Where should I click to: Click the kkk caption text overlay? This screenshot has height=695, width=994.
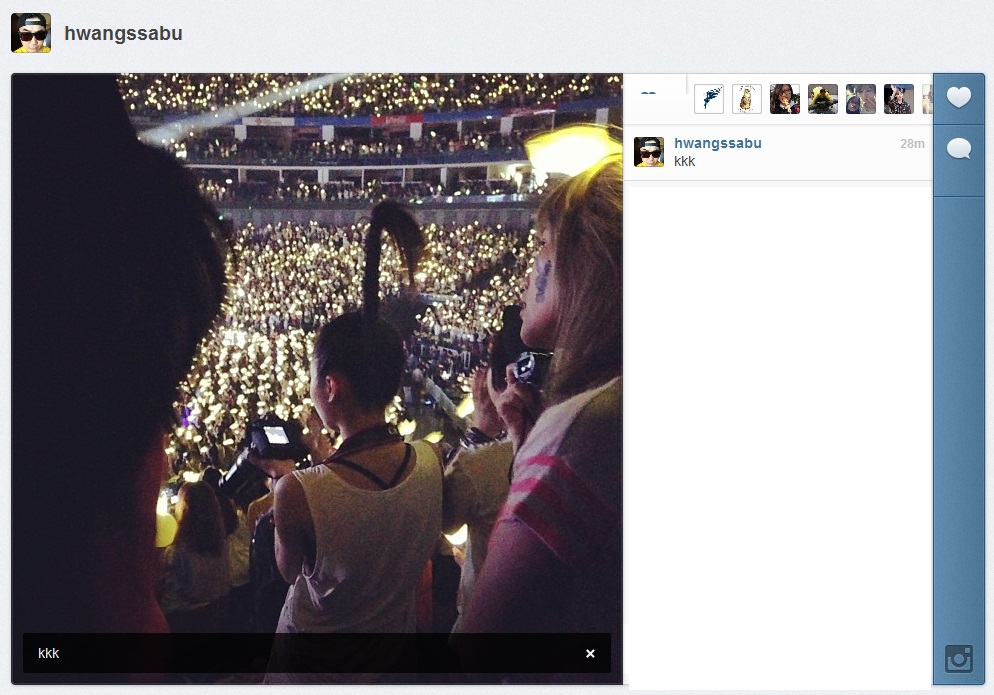[49, 654]
